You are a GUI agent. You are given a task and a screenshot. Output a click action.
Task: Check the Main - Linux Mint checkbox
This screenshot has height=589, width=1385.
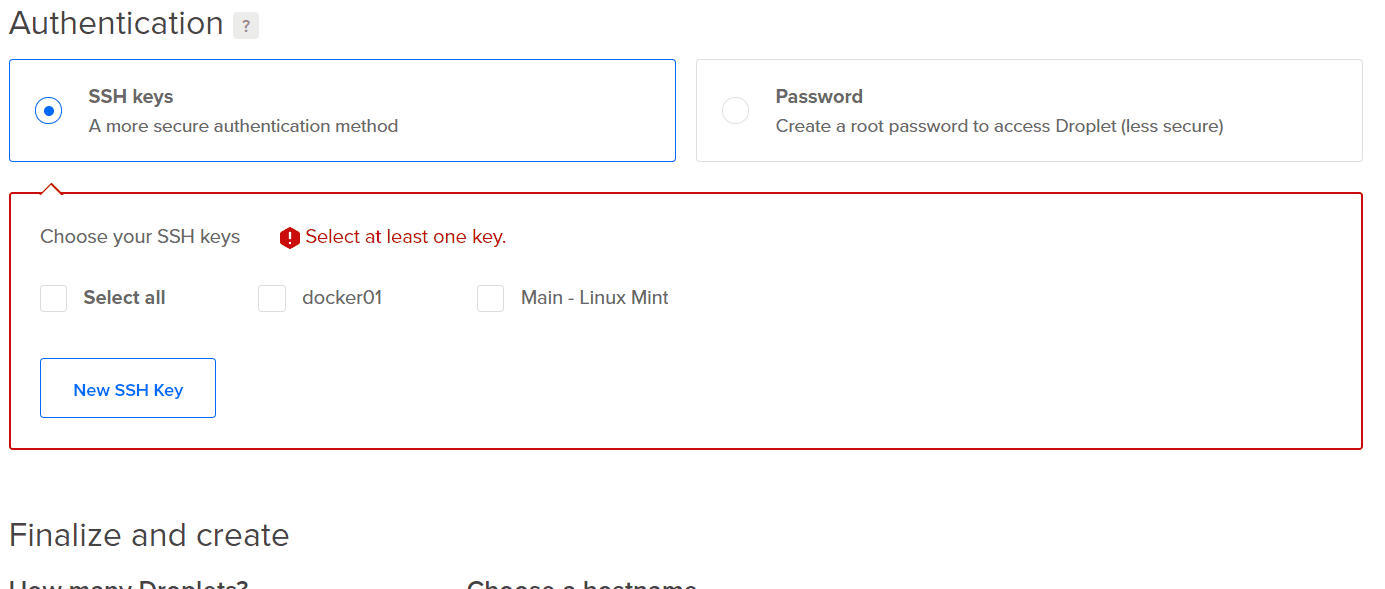coord(490,298)
